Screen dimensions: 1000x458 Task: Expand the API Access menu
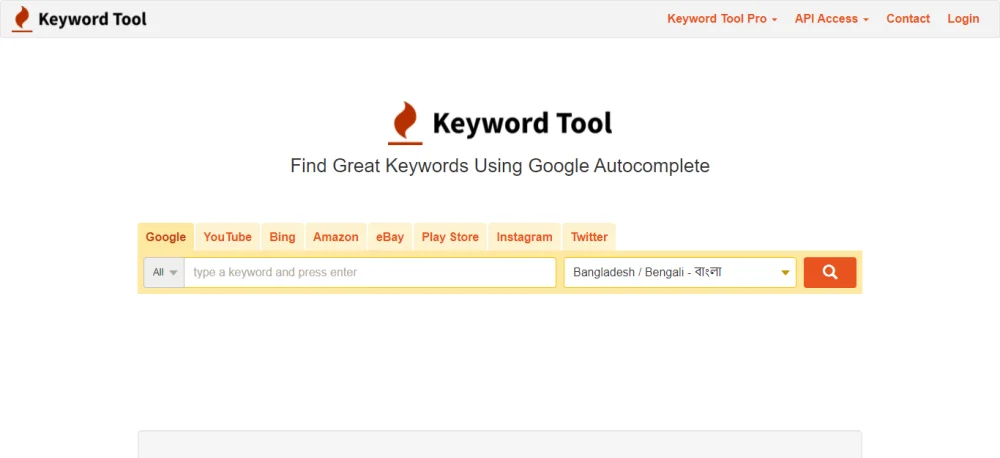pyautogui.click(x=831, y=19)
